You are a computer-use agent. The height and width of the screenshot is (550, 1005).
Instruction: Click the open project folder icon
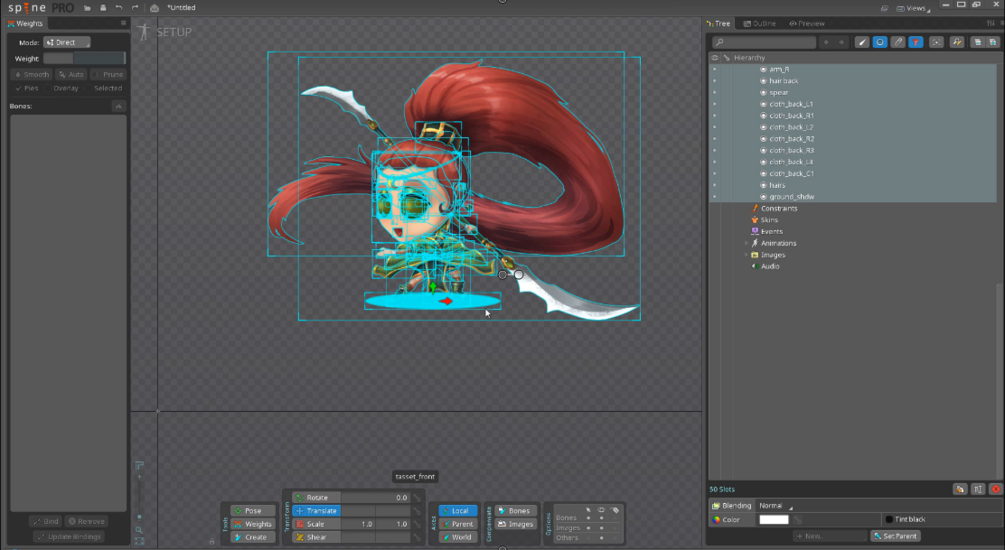pyautogui.click(x=87, y=8)
